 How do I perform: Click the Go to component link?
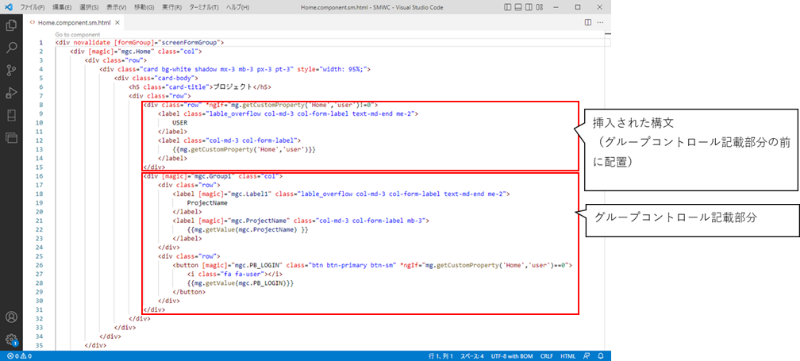tap(78, 35)
